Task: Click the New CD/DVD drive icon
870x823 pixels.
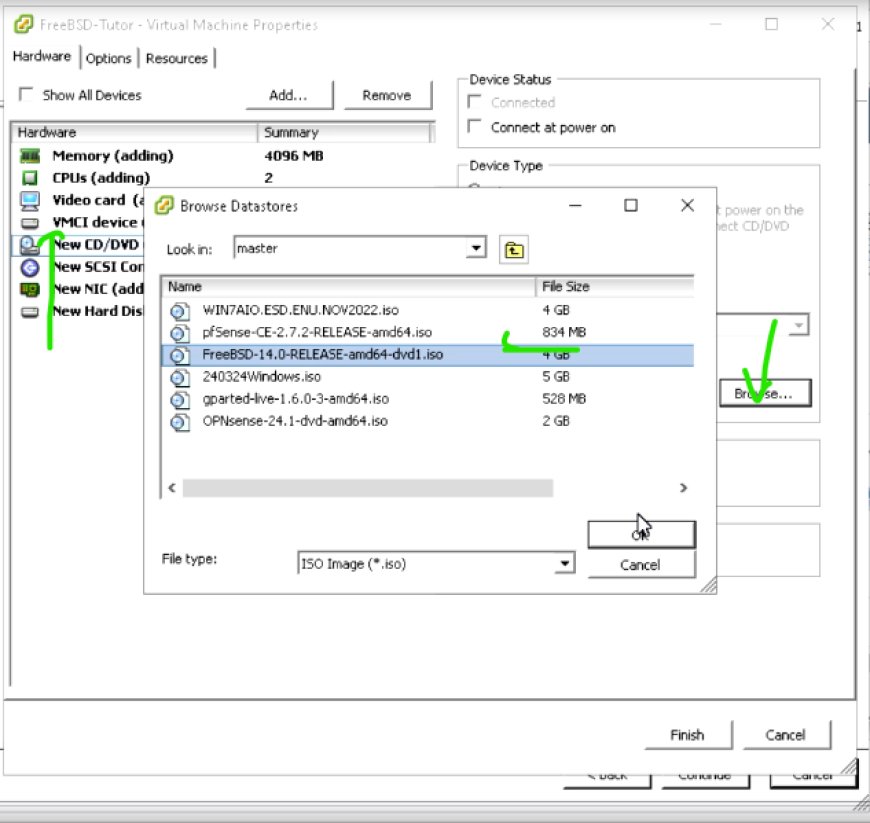Action: click(x=29, y=245)
